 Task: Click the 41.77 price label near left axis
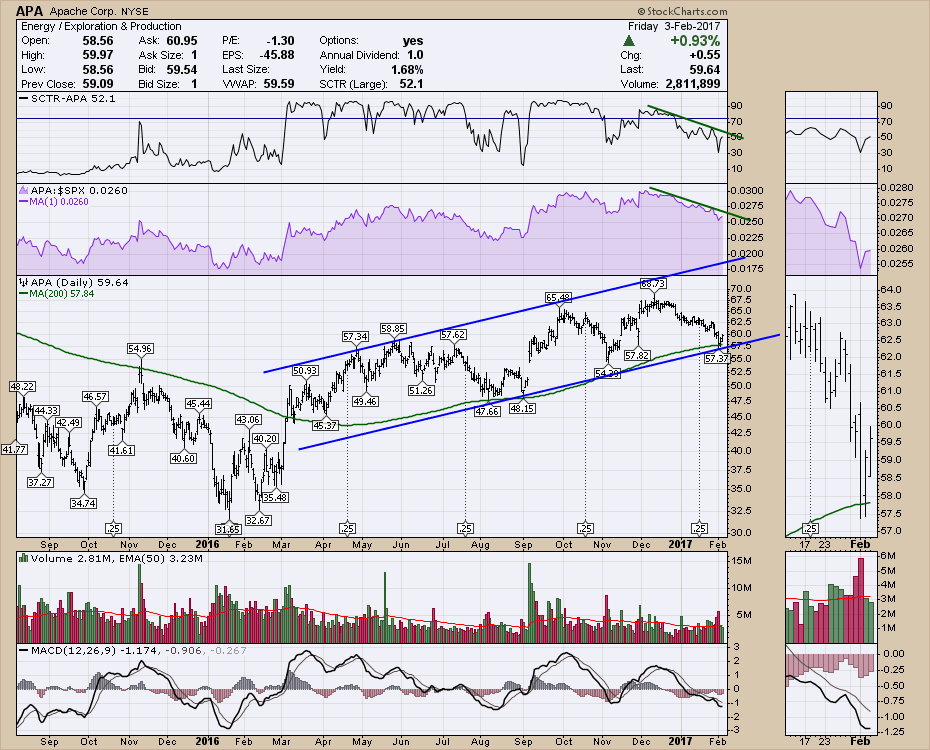pos(14,449)
